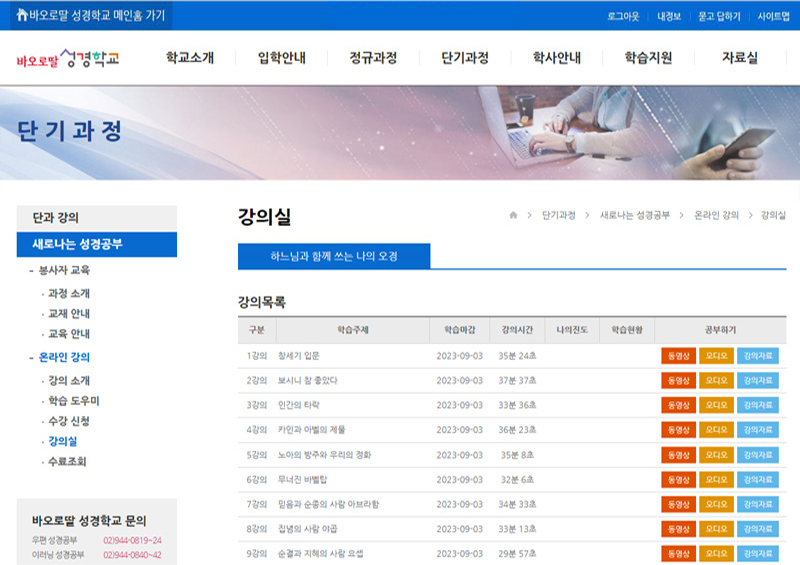Play 동영상 for 8강의 집념의 사람 야곱
Screen dimensions: 800x565
pyautogui.click(x=679, y=529)
